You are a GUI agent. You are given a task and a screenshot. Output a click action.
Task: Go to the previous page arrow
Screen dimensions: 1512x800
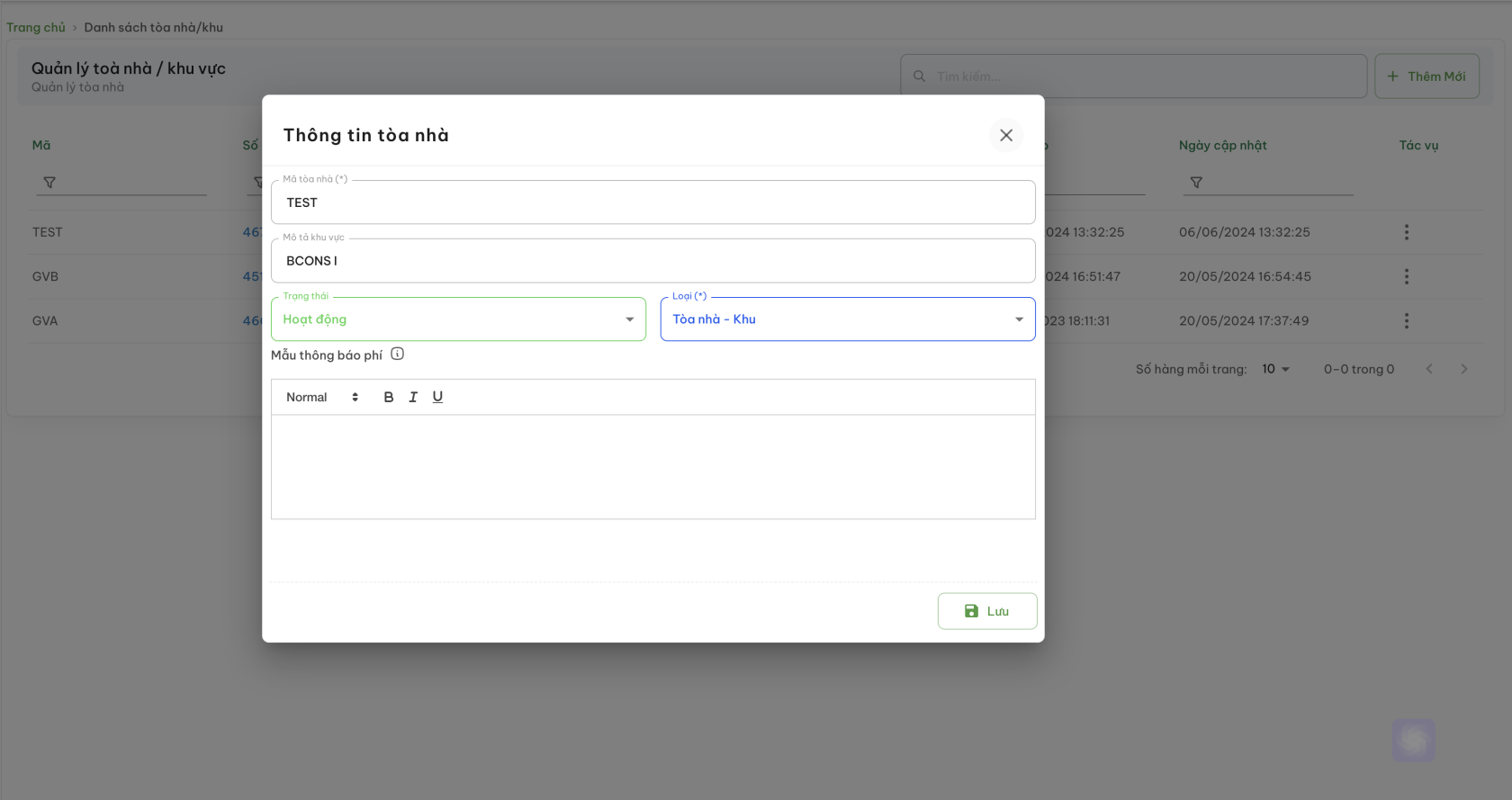click(1429, 369)
